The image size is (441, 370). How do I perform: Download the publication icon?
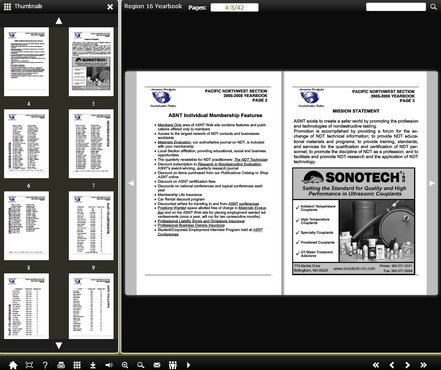tap(93, 365)
